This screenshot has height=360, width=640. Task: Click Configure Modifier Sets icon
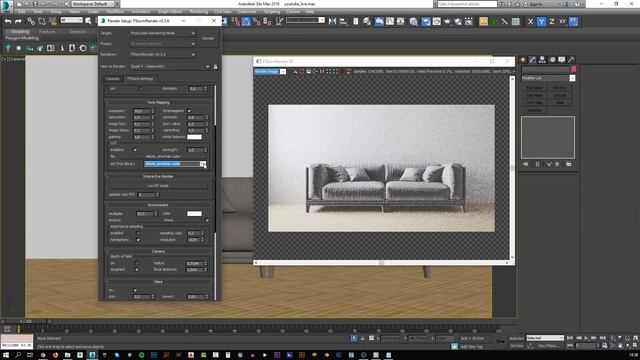tap(569, 164)
